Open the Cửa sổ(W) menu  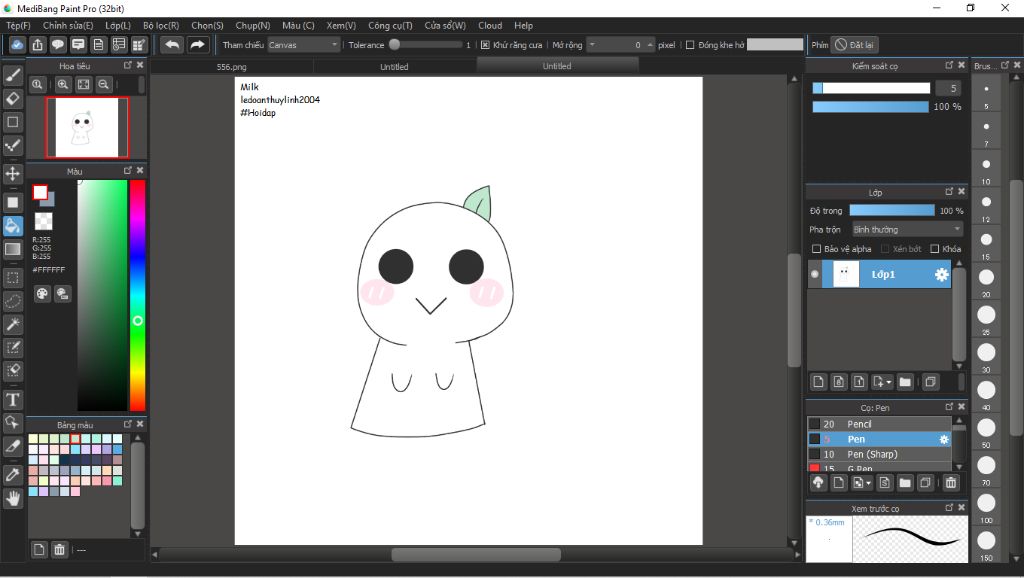(x=445, y=25)
